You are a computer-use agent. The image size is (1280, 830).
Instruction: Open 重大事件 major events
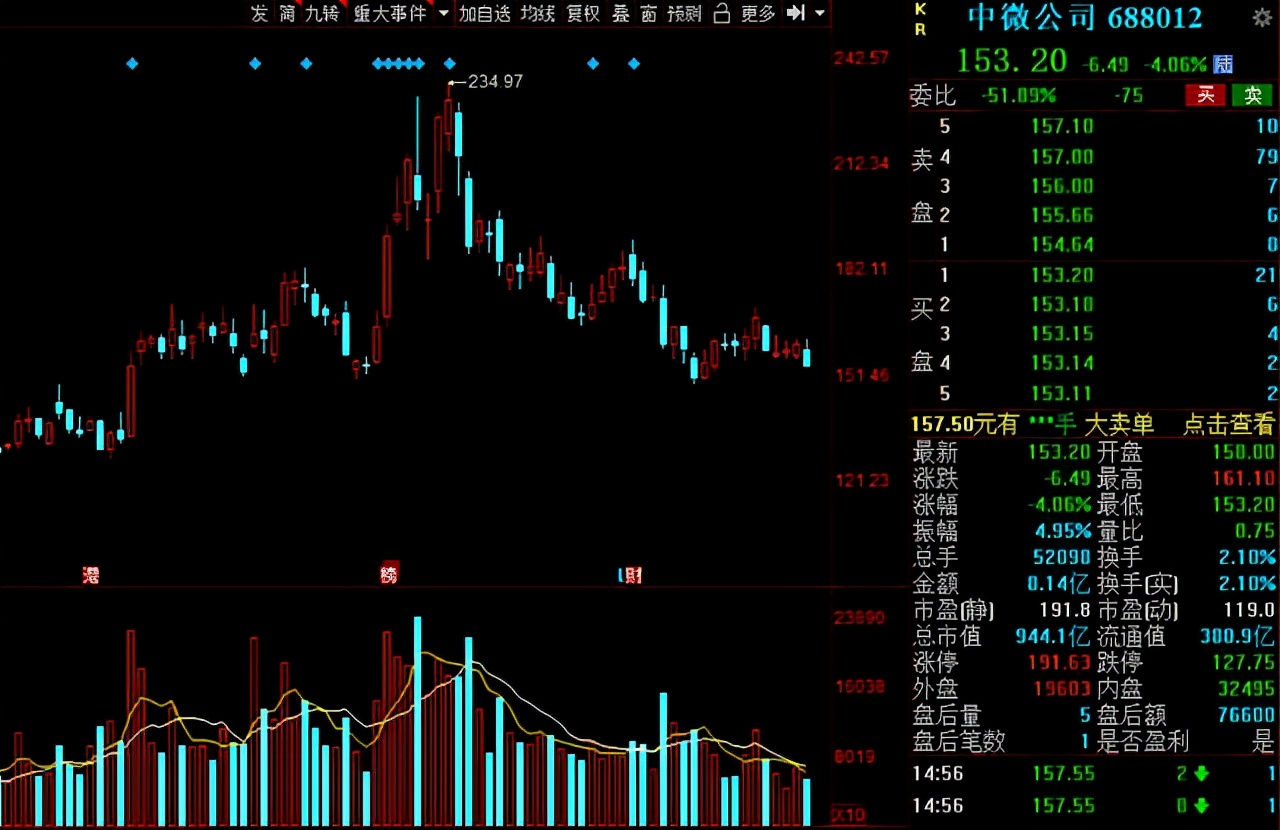(x=390, y=13)
